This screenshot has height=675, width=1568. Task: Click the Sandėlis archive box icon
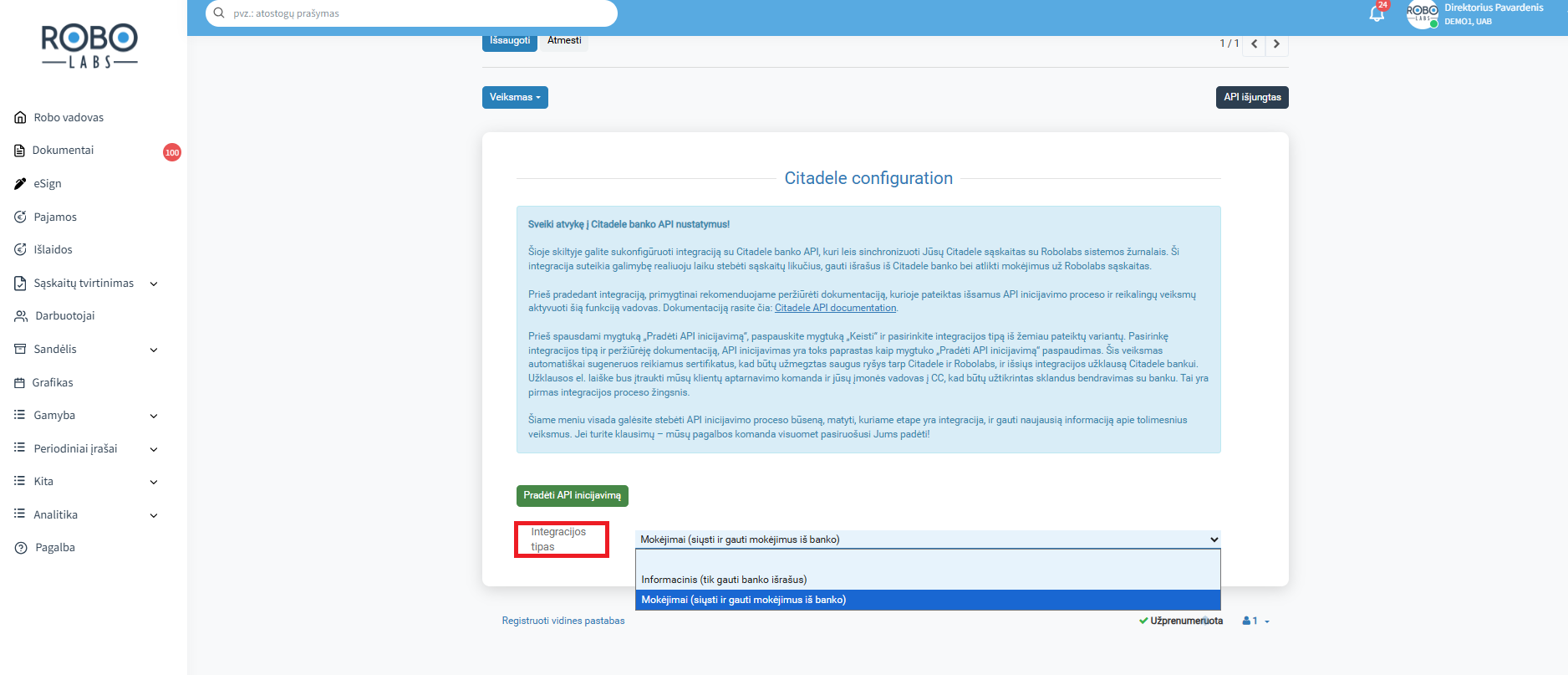(x=20, y=349)
